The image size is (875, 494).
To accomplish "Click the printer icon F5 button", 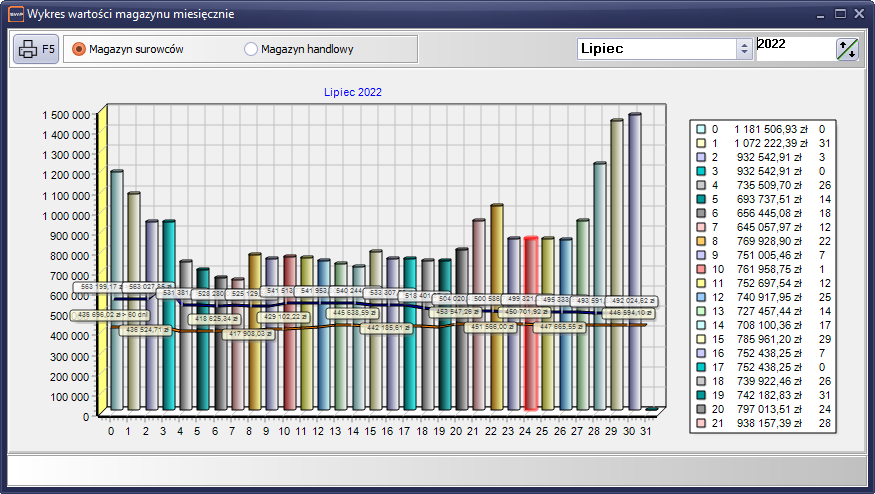I will 35,49.
